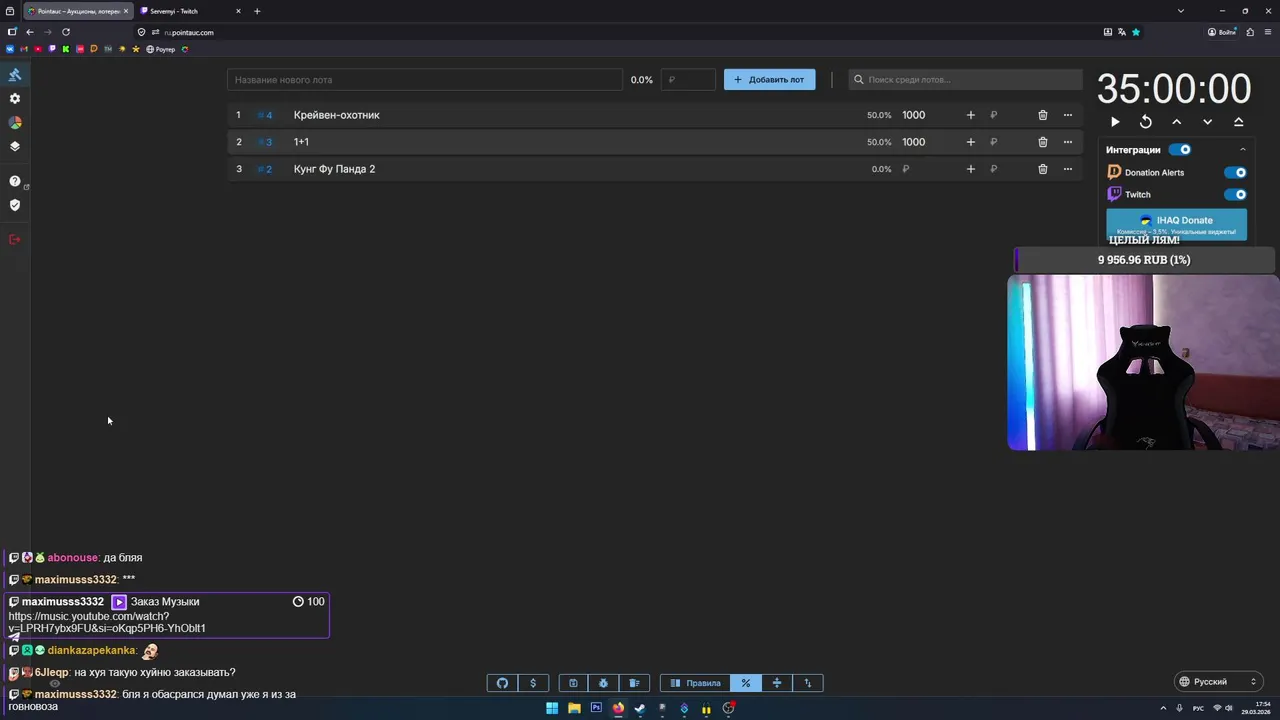Image resolution: width=1280 pixels, height=720 pixels.
Task: Click the shield icon in left sidebar
Action: click(15, 205)
